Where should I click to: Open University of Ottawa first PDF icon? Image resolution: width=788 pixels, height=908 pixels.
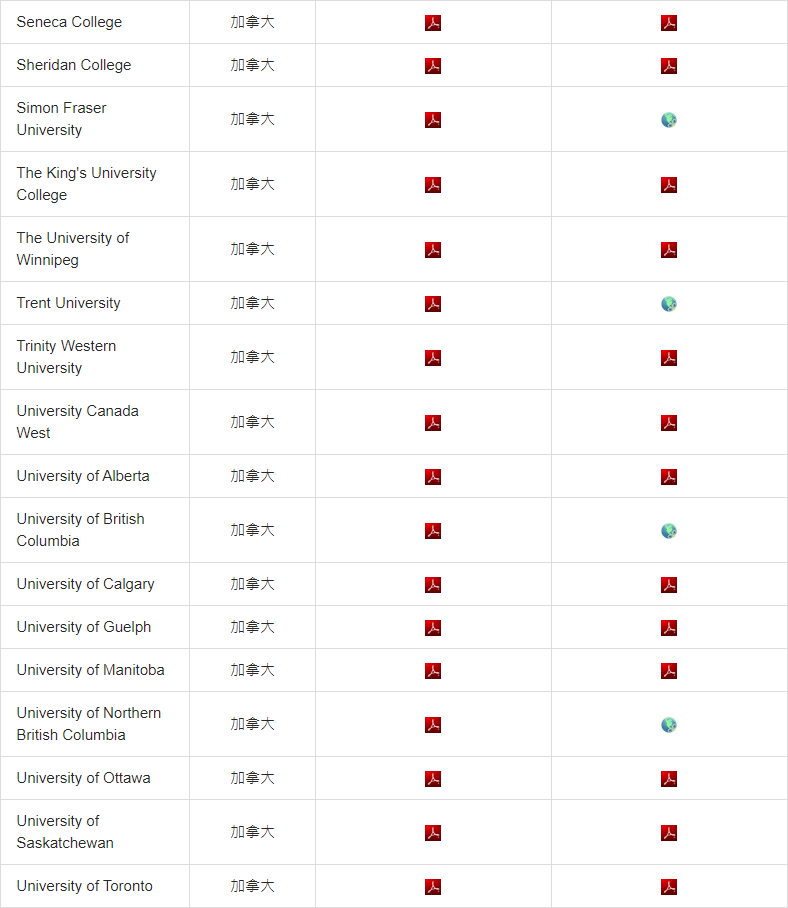433,778
